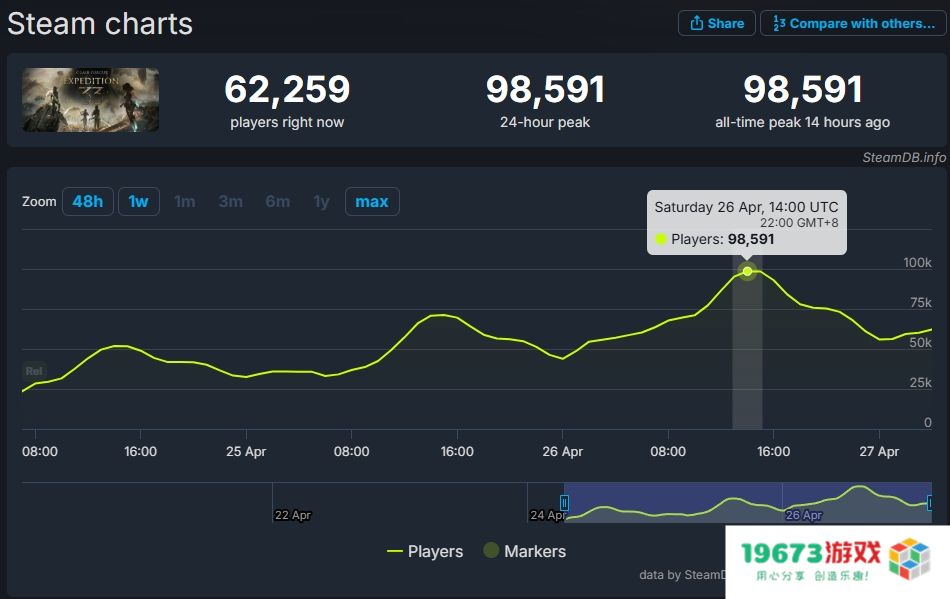Choose the 1y zoom range
The height and width of the screenshot is (599, 950).
pyautogui.click(x=322, y=201)
